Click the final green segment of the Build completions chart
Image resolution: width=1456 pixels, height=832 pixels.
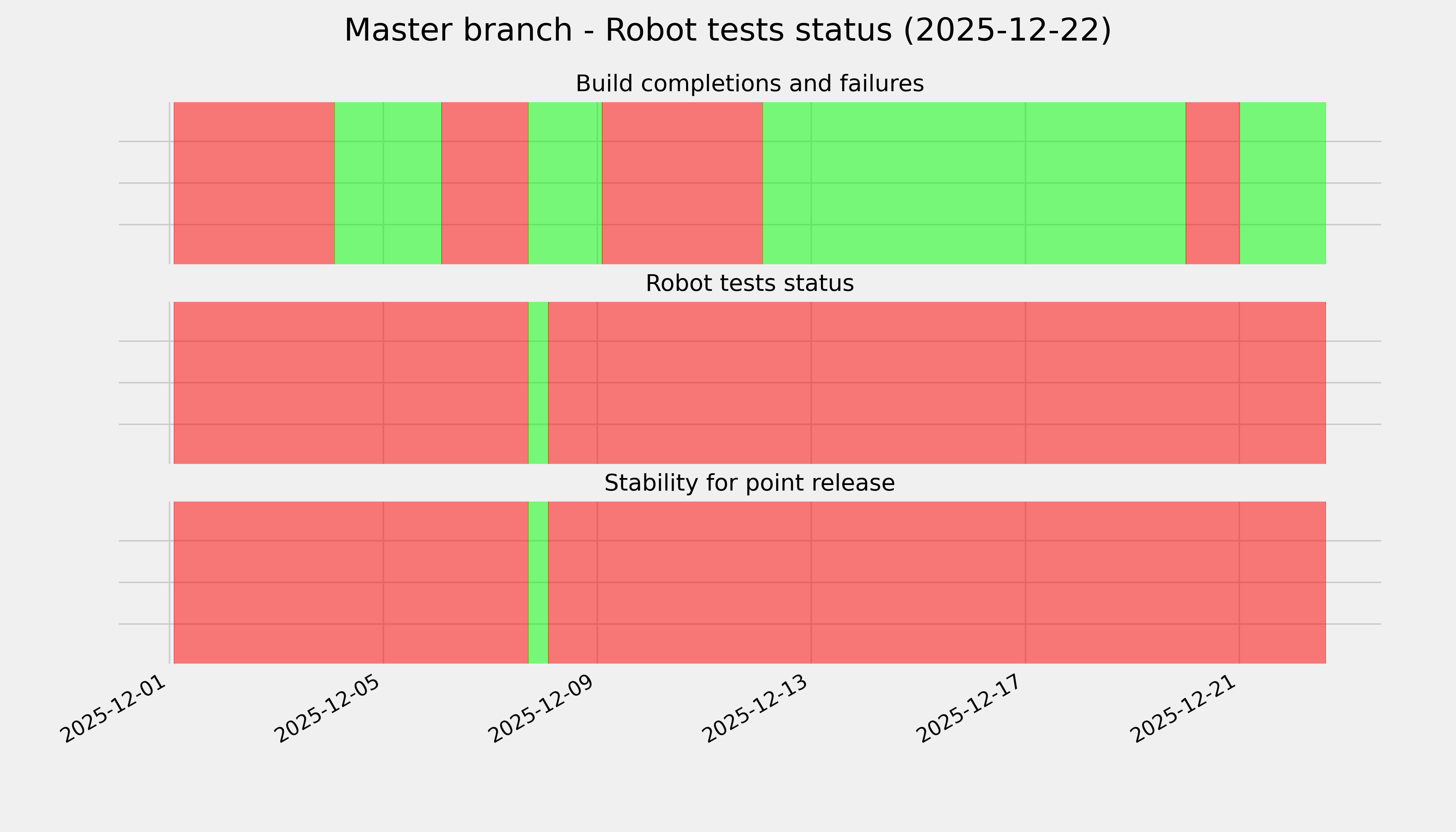(x=1282, y=183)
